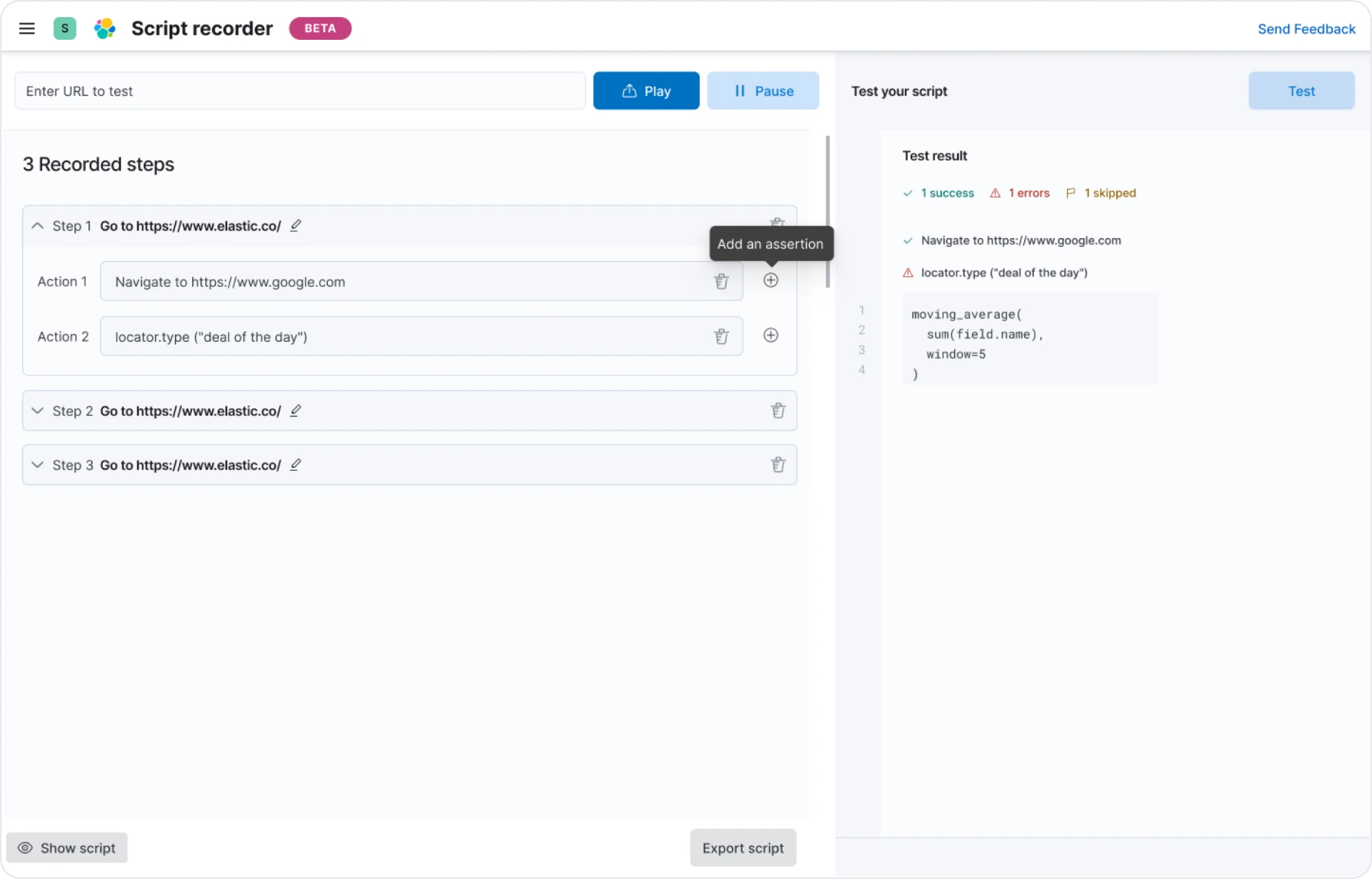The height and width of the screenshot is (879, 1372).
Task: Open the hamburger navigation menu
Action: 27,28
